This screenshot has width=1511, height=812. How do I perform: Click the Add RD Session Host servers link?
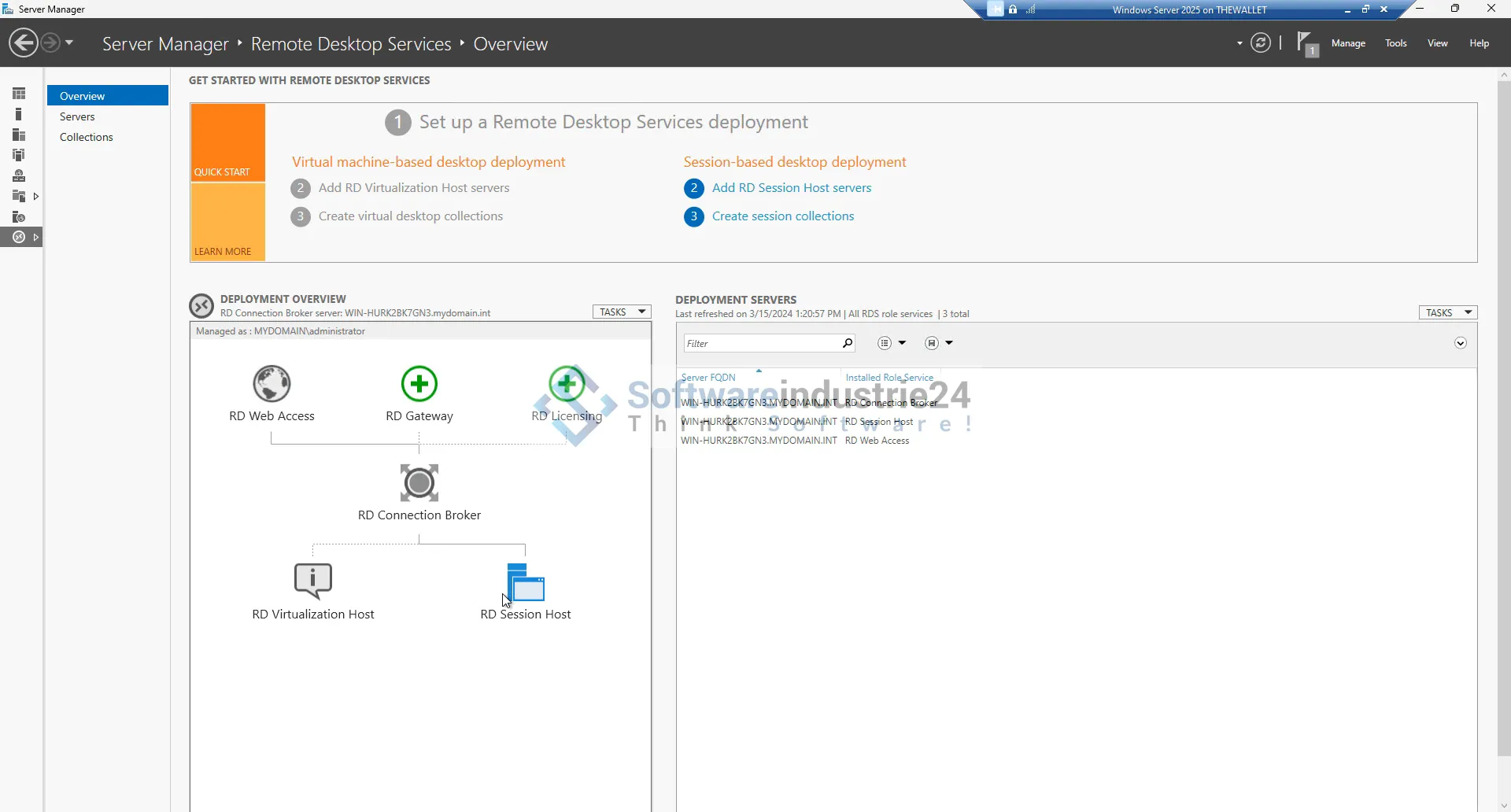coord(791,188)
